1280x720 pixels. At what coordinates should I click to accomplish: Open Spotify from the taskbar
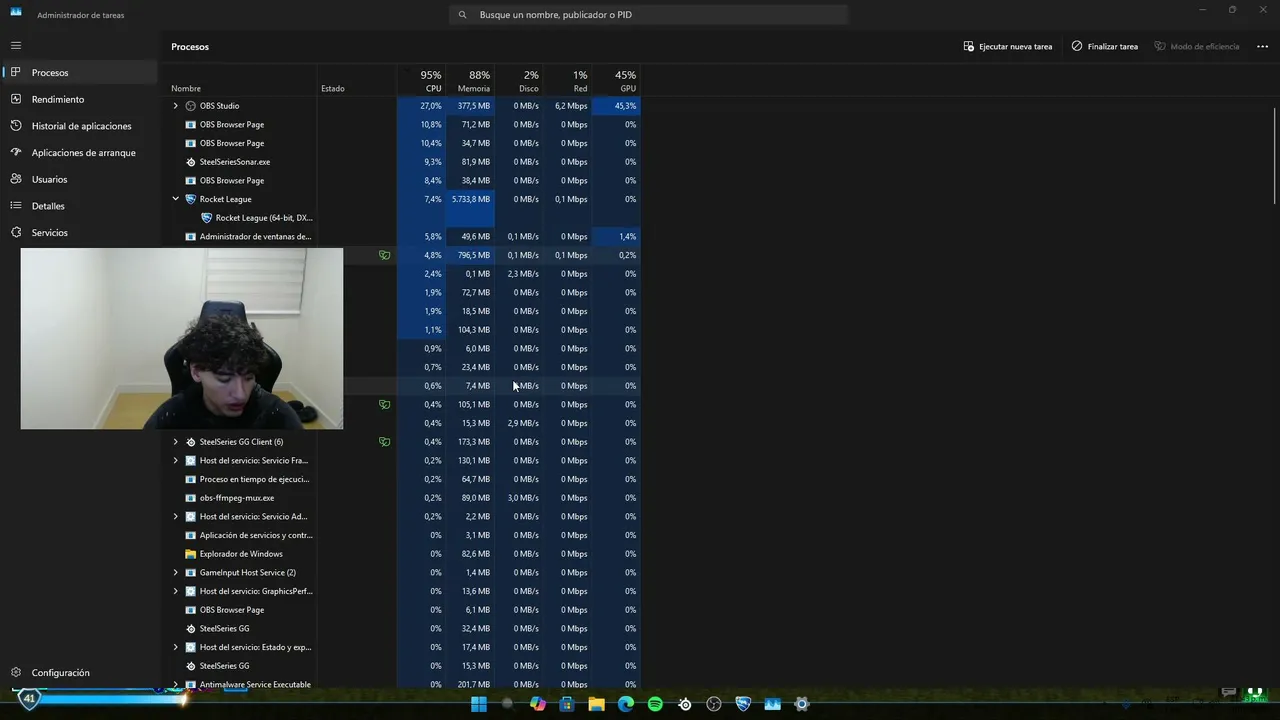click(655, 704)
